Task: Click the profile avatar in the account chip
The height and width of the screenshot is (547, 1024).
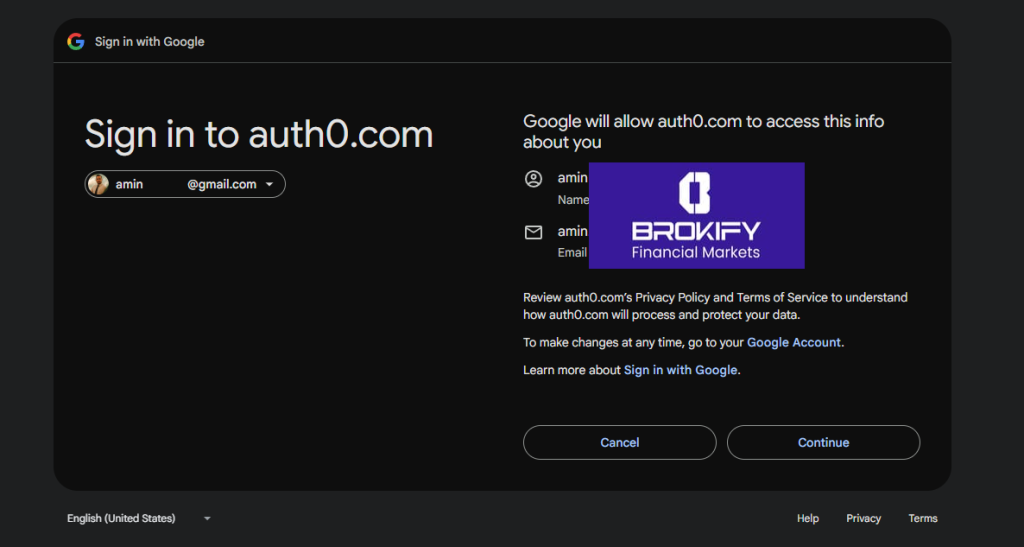Action: tap(98, 184)
